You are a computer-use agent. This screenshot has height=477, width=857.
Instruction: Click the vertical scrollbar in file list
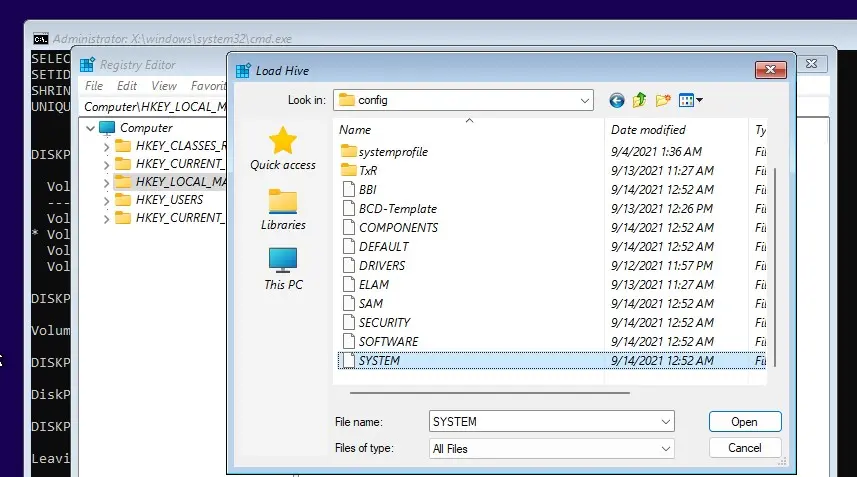point(774,267)
